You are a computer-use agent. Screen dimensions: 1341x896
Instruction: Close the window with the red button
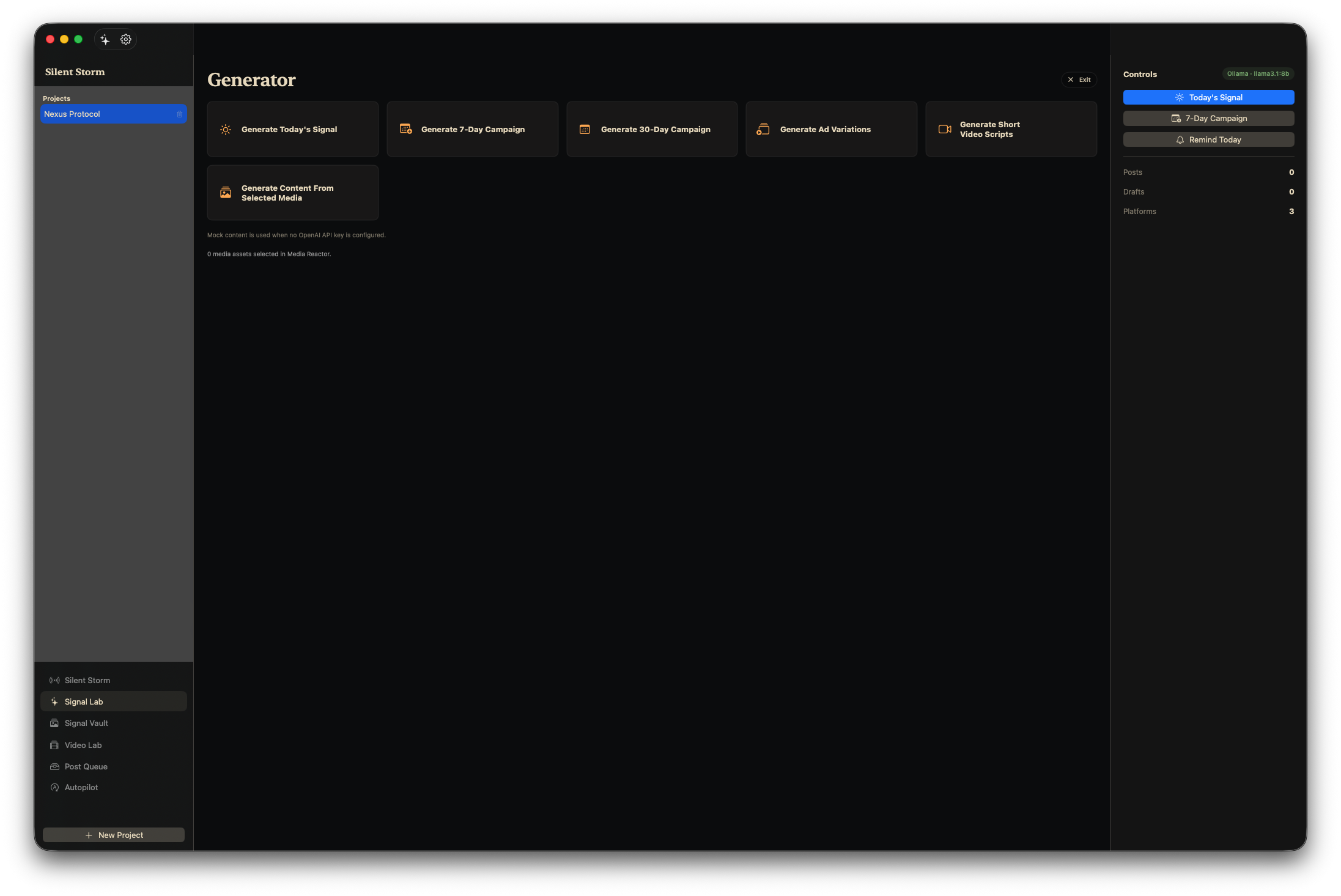[x=50, y=40]
